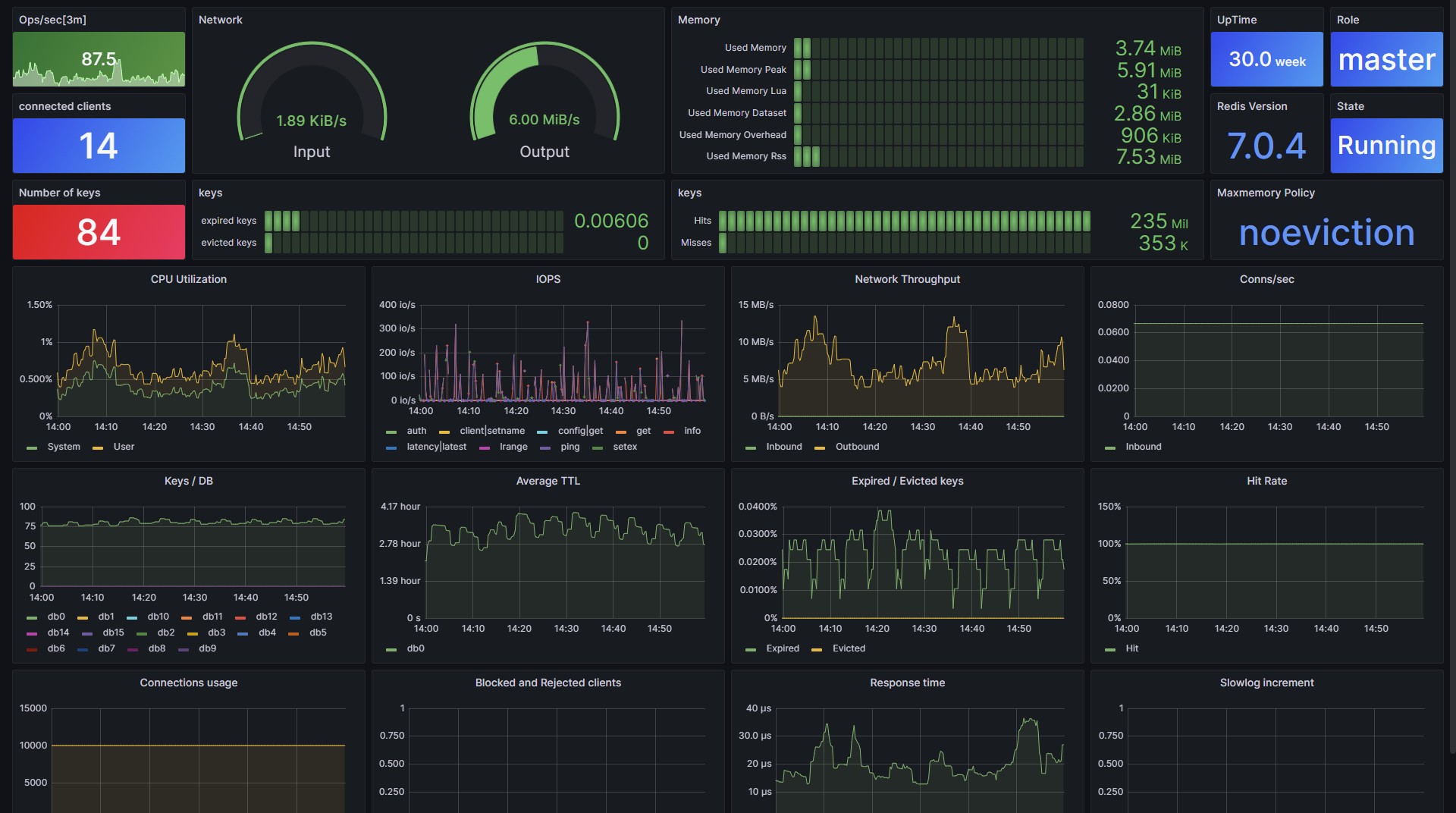Select db0 legend entry in Average TTL
This screenshot has height=813, width=1456.
point(416,648)
